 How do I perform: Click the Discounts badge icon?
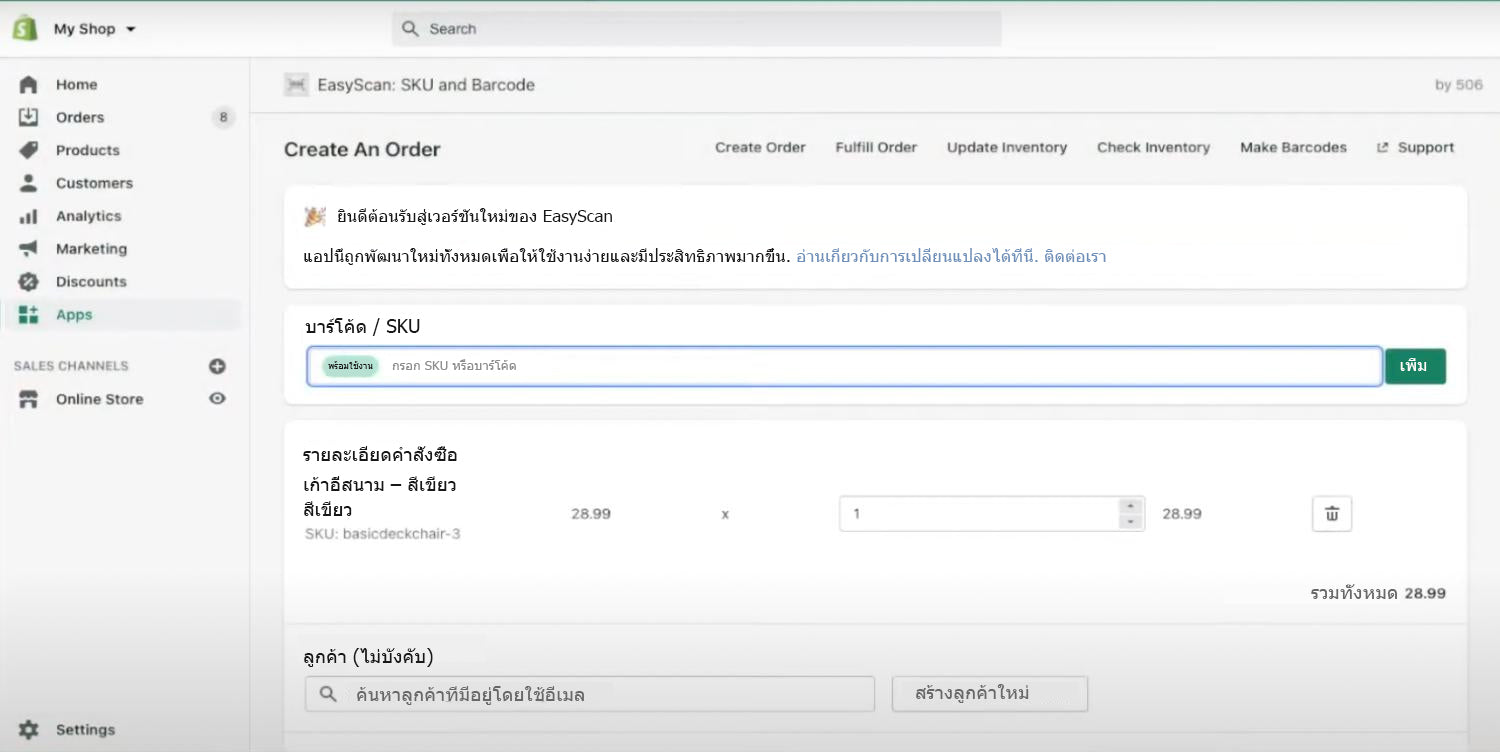[x=28, y=282]
